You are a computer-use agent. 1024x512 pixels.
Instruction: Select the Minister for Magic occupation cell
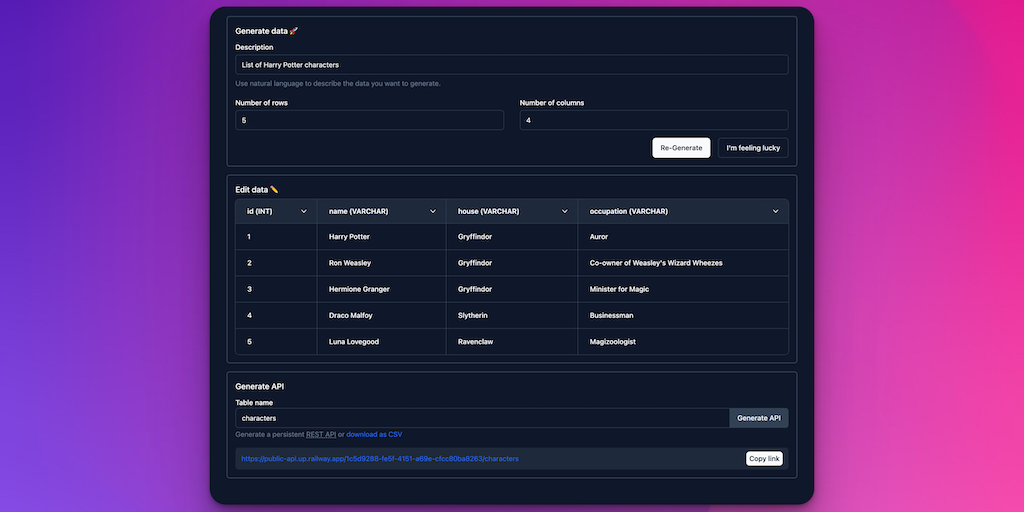(x=619, y=289)
